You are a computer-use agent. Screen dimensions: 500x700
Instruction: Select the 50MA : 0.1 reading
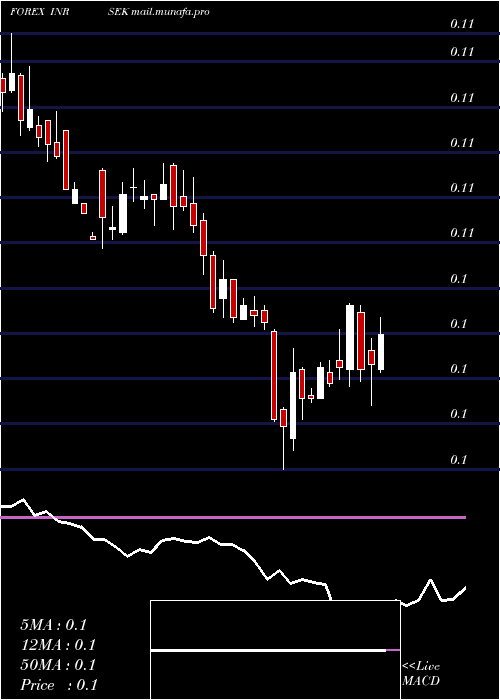(58, 665)
